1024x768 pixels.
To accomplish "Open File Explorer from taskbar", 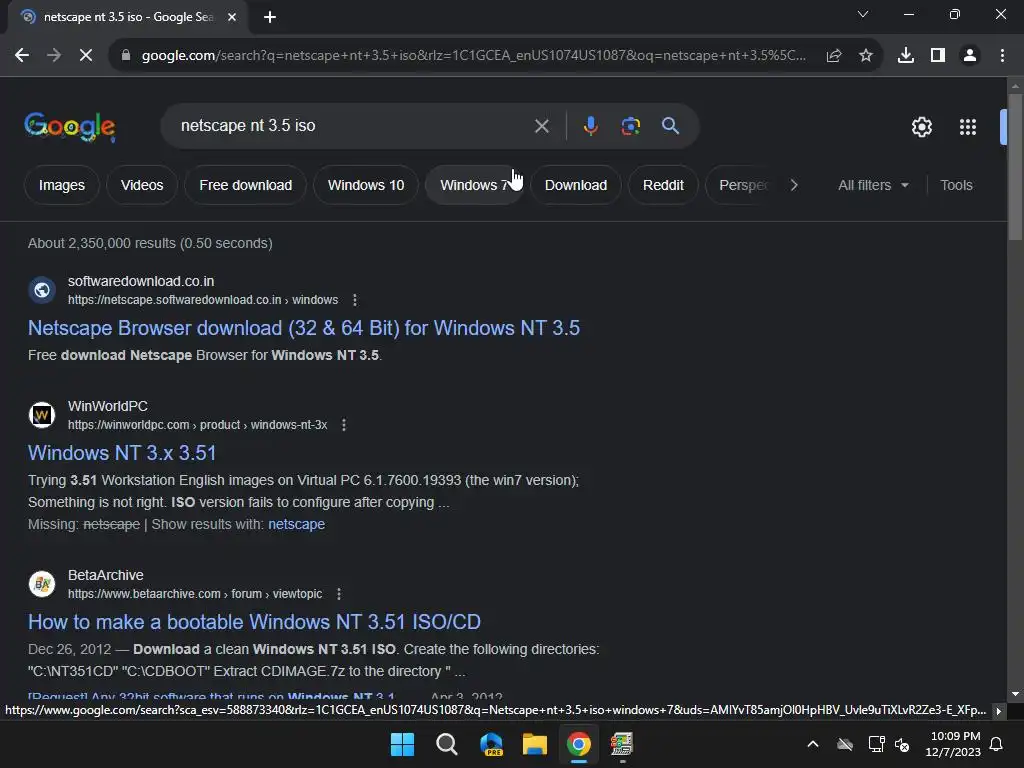I will pyautogui.click(x=534, y=744).
